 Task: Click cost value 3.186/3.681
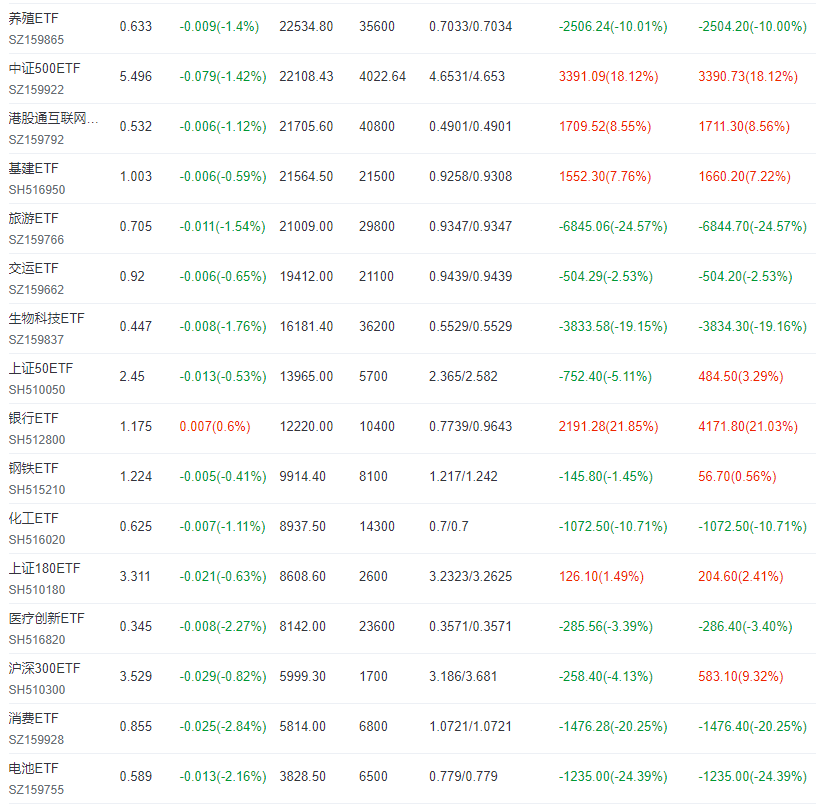(x=463, y=675)
